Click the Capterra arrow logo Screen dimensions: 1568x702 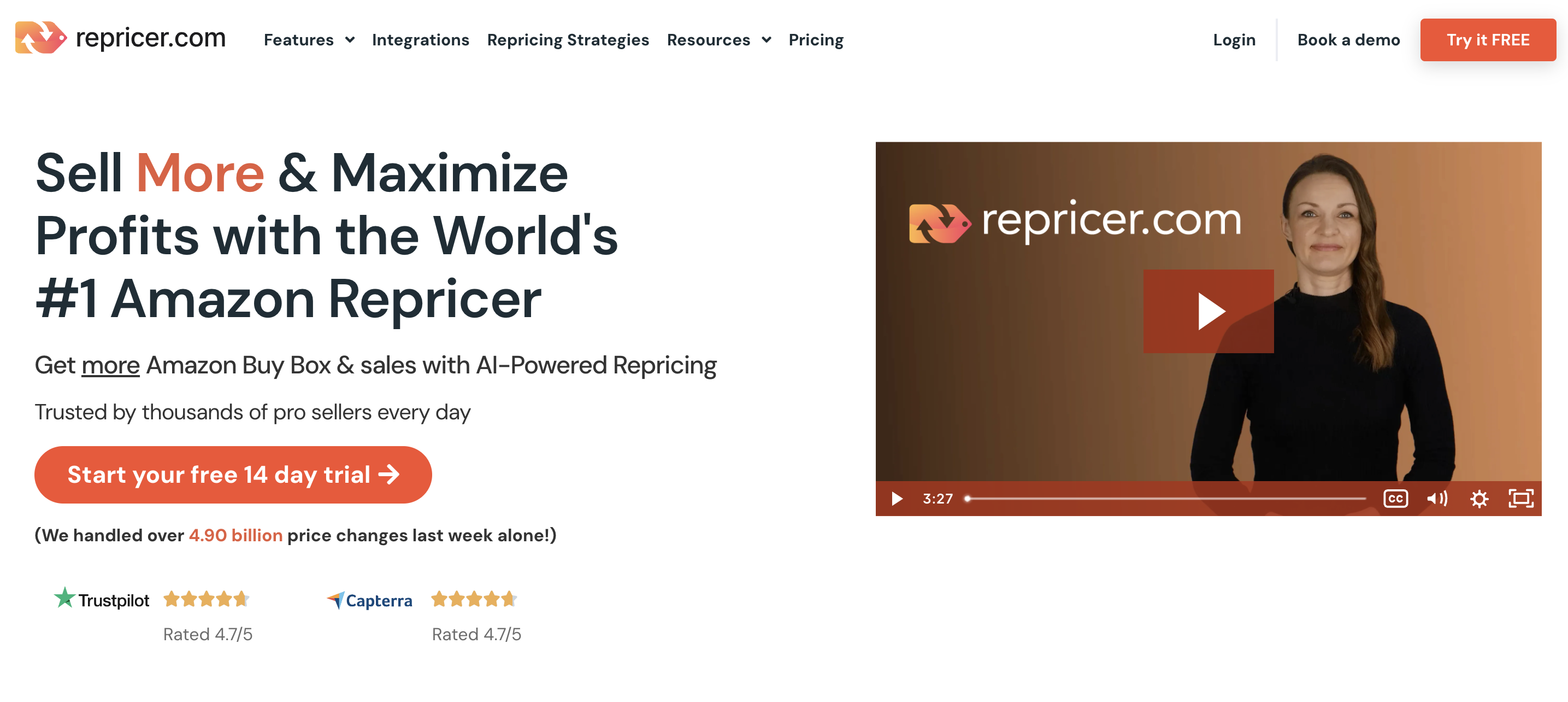coord(336,600)
